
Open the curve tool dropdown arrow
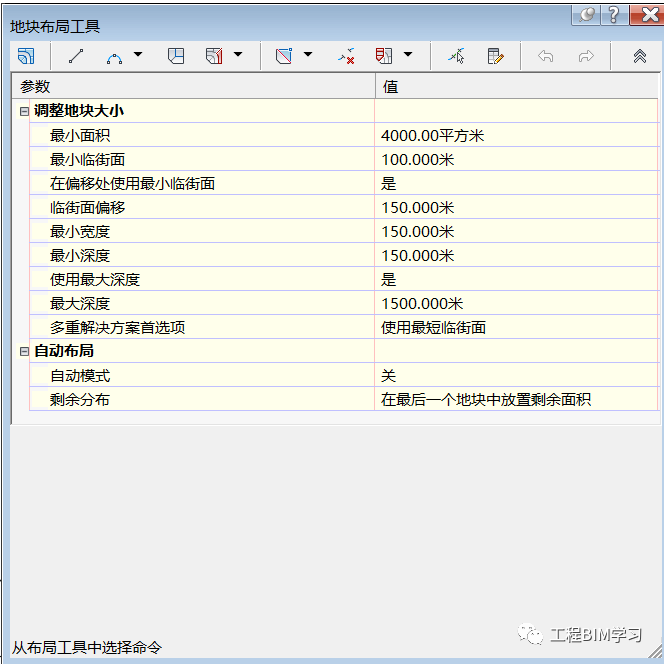138,55
